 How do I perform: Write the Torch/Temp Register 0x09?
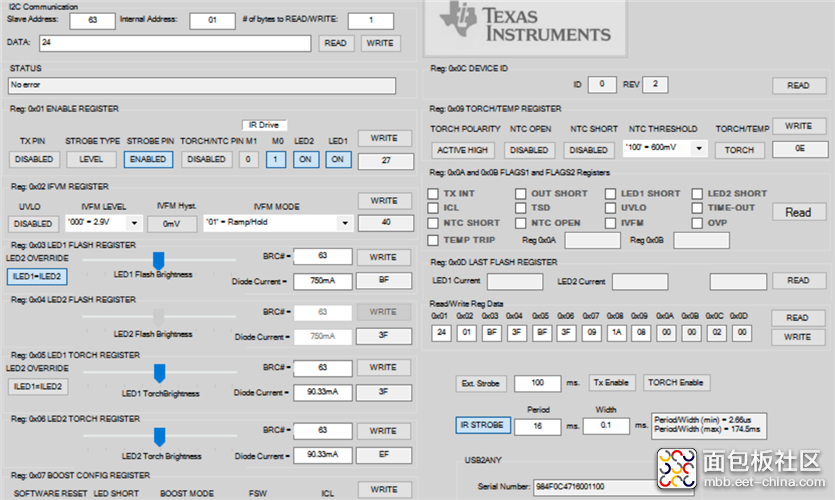799,126
